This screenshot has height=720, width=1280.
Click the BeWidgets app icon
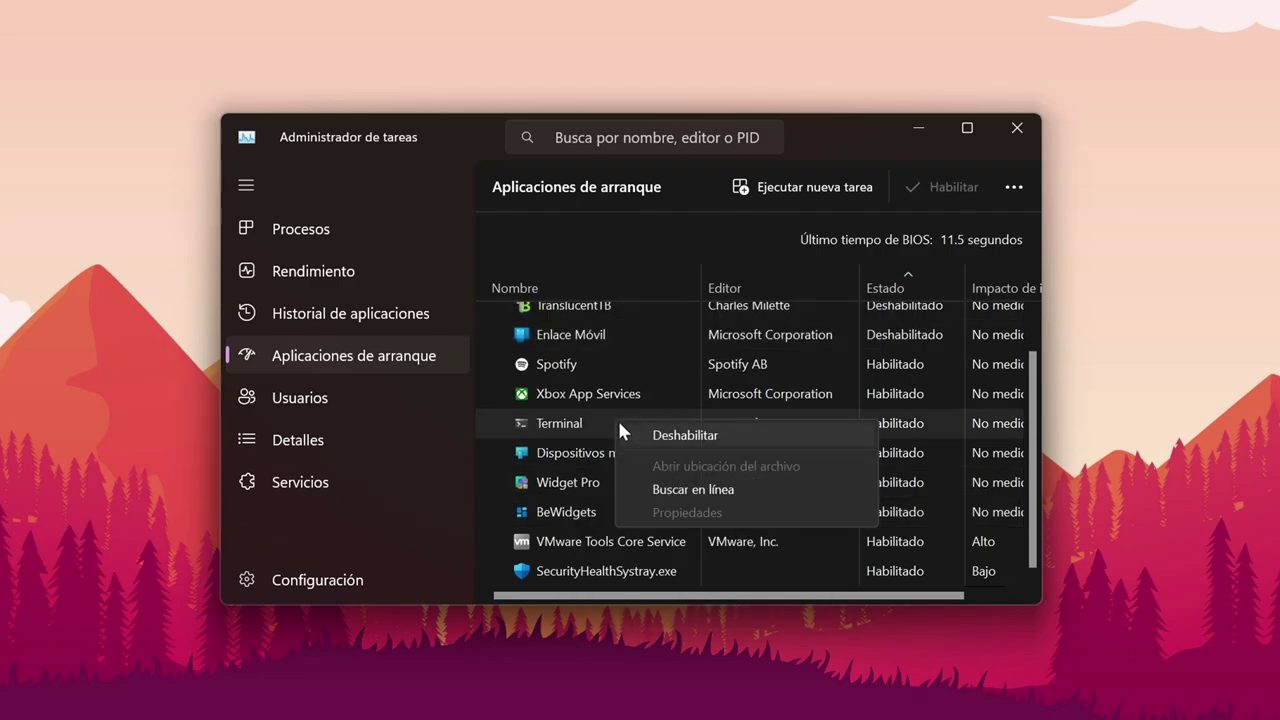coord(521,511)
